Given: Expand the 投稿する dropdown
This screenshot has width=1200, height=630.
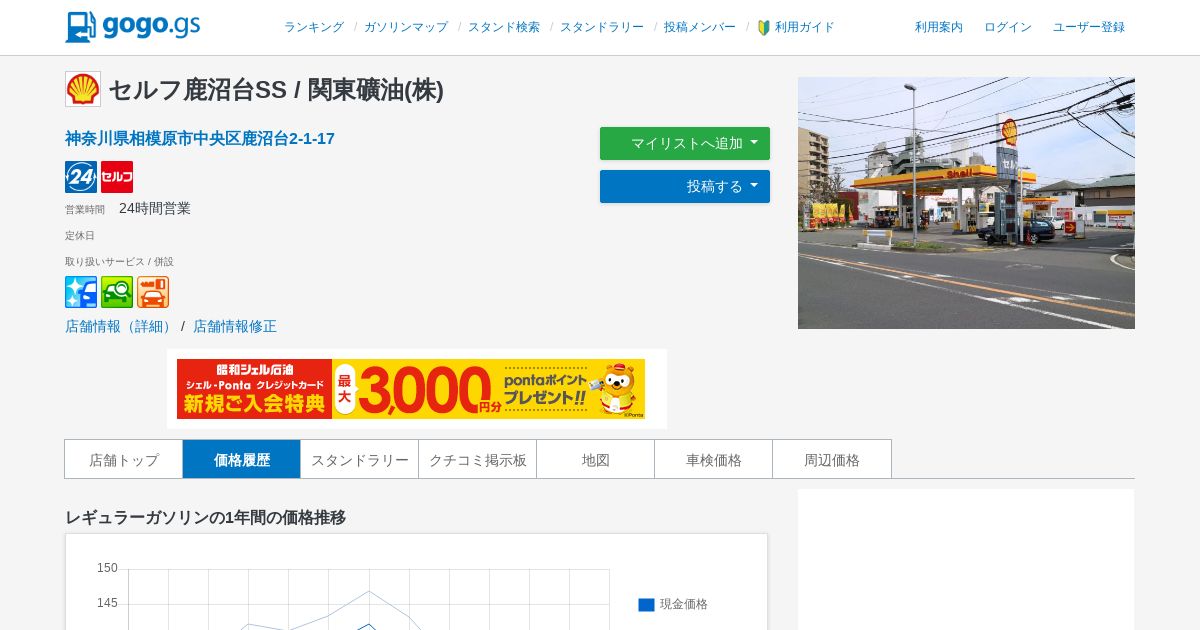Looking at the screenshot, I should pos(685,186).
